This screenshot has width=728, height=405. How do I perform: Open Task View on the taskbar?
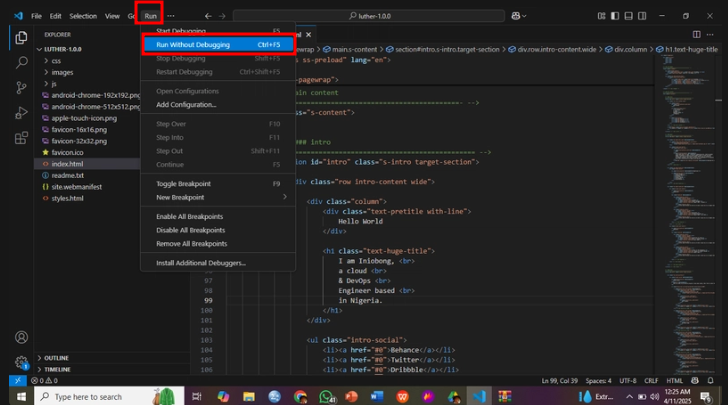[197, 397]
